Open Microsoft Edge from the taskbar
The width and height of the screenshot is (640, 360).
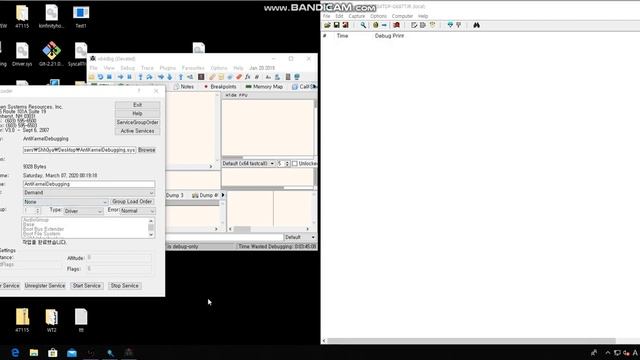[x=15, y=353]
